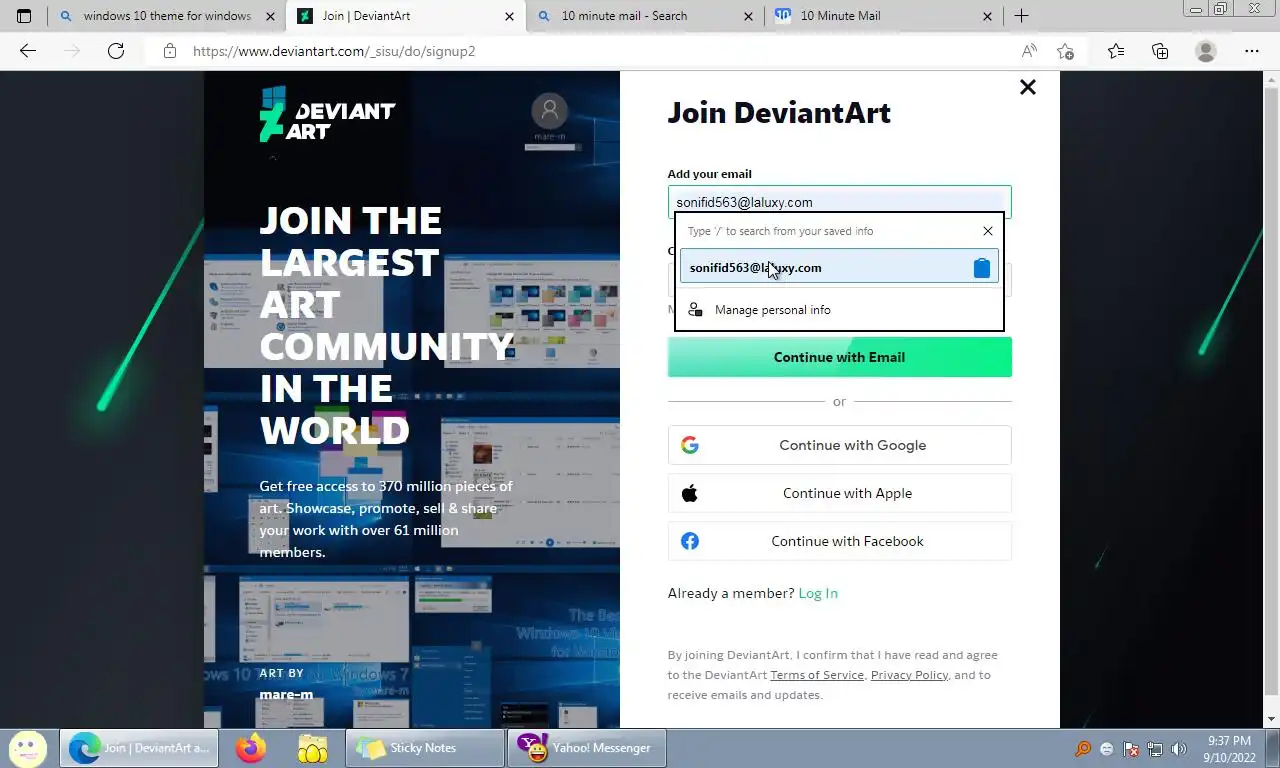Image resolution: width=1280 pixels, height=768 pixels.
Task: View site information lock icon
Action: coord(170,51)
